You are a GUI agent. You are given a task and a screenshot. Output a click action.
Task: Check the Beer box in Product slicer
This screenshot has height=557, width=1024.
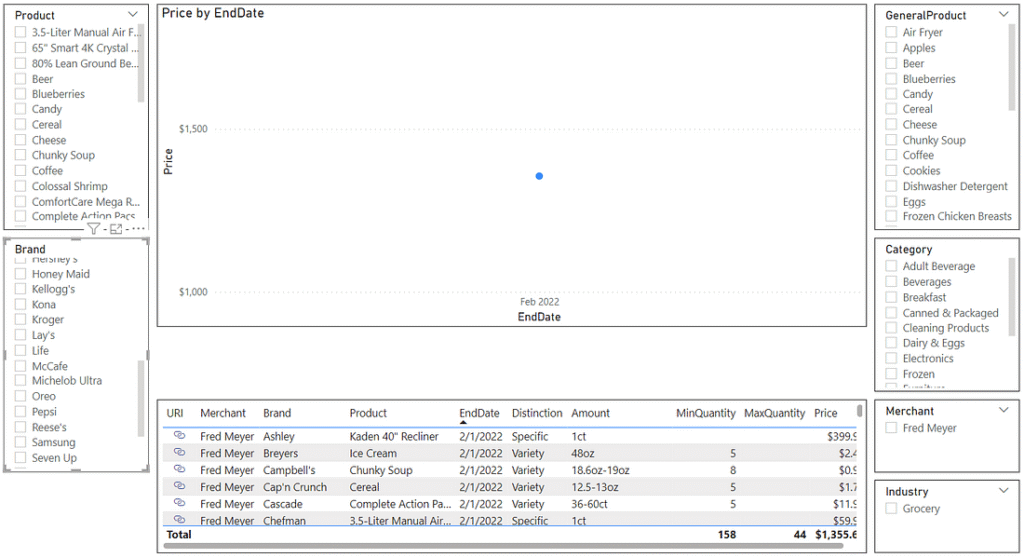[x=20, y=79]
